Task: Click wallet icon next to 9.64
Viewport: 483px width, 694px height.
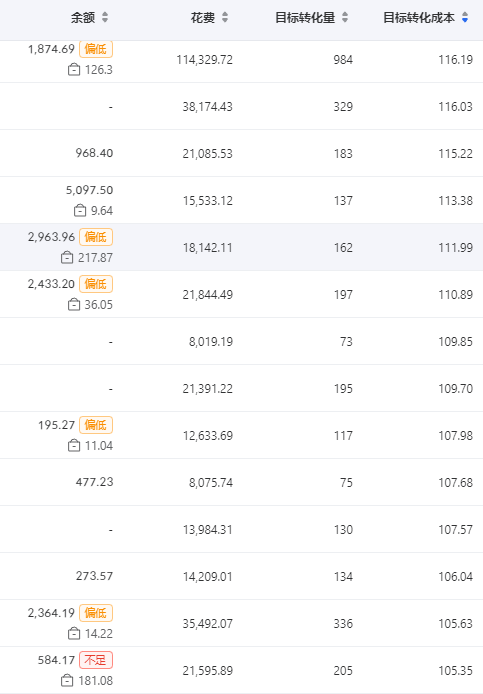Action: click(80, 211)
